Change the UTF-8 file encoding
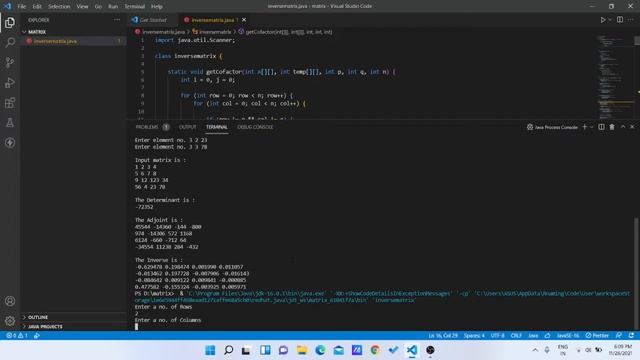 pos(497,336)
